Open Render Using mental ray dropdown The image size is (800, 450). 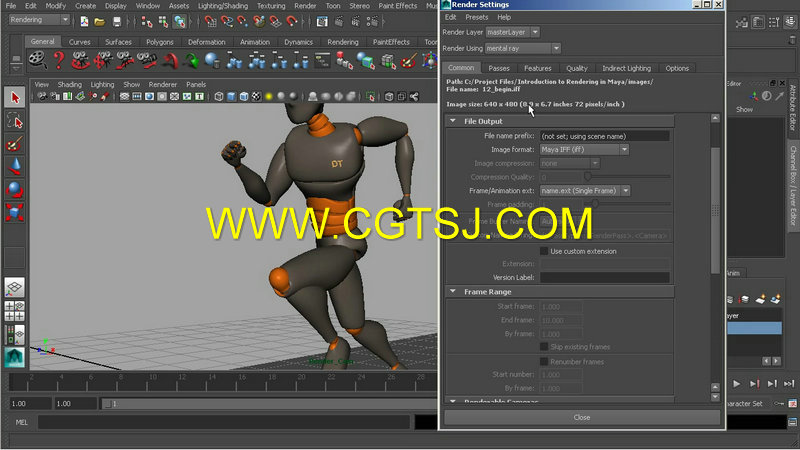(x=523, y=48)
